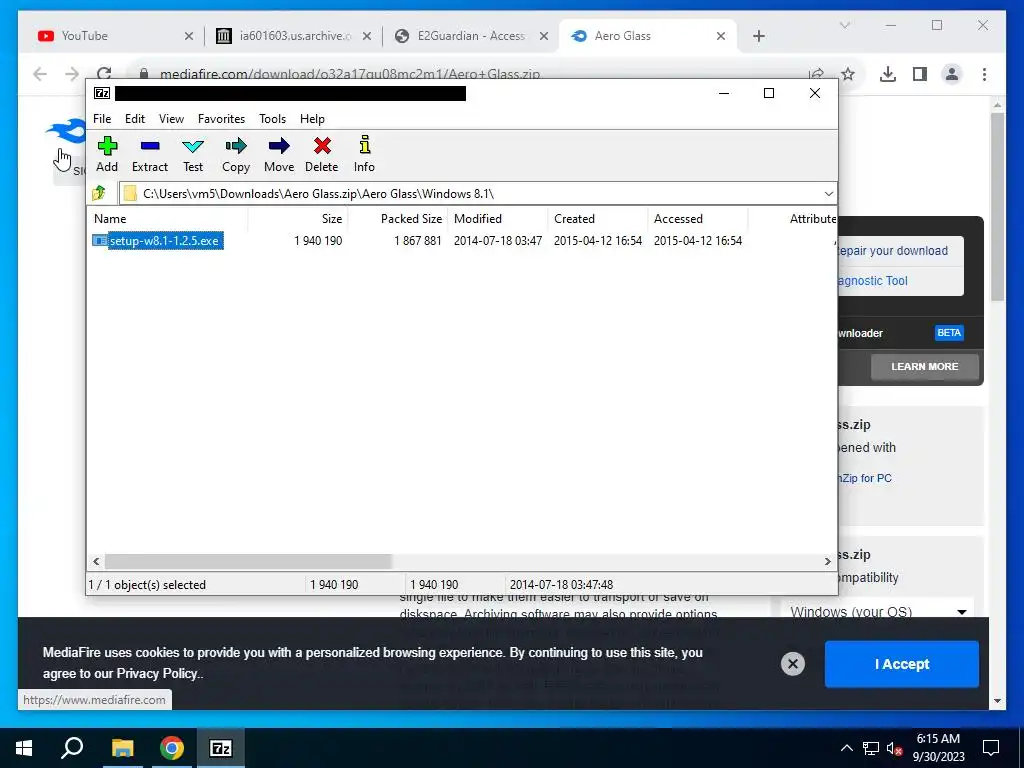This screenshot has width=1024, height=768.
Task: Bookmark this page with the star icon
Action: (848, 74)
